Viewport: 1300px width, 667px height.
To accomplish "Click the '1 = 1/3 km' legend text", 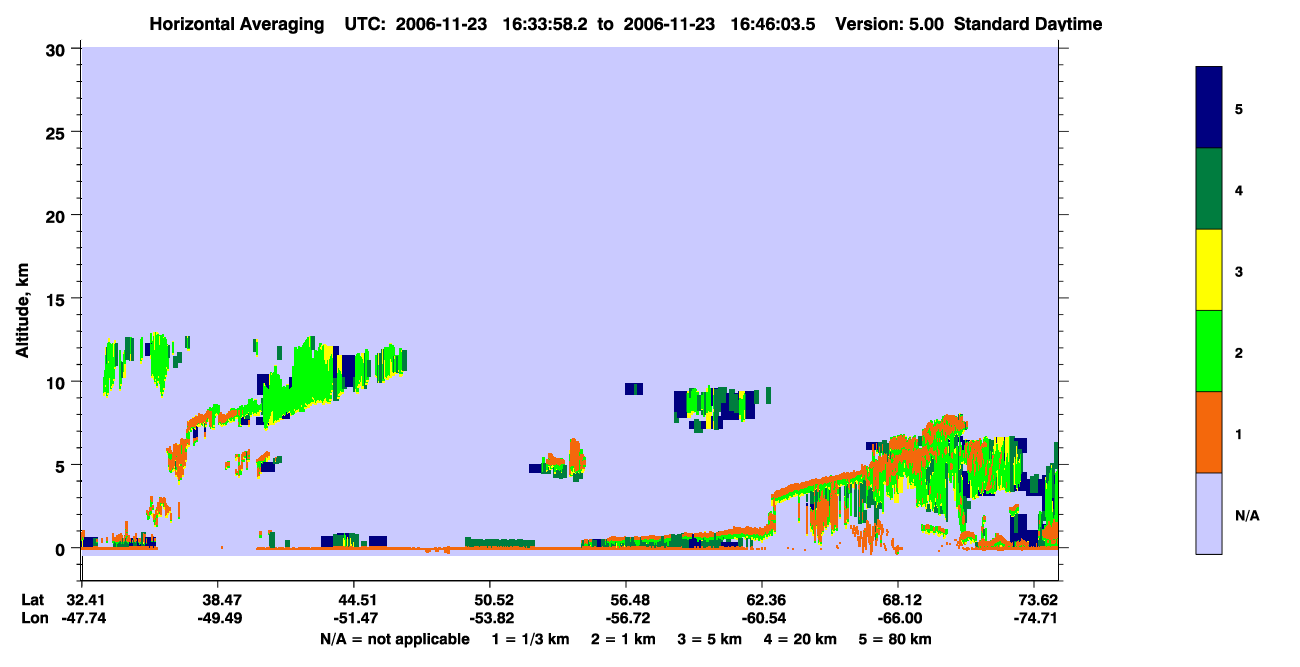I will pyautogui.click(x=531, y=639).
